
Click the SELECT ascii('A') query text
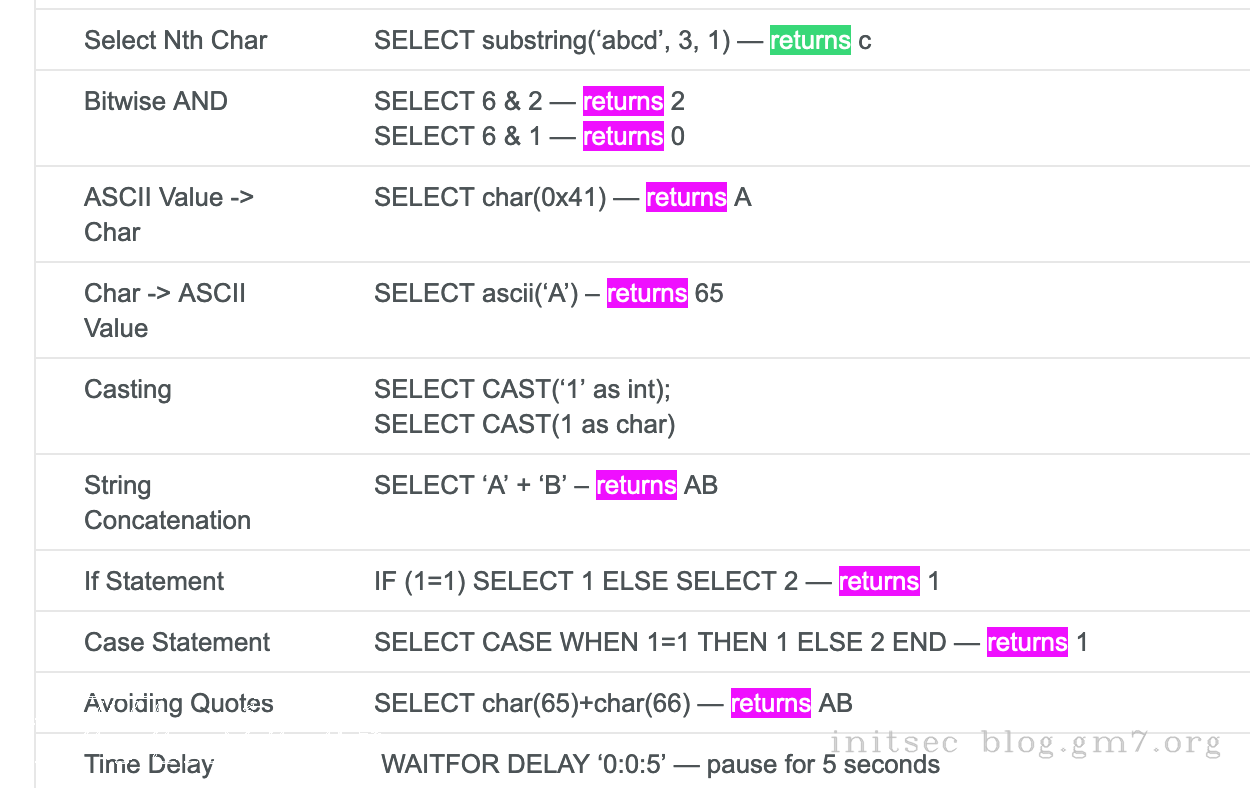coord(476,294)
